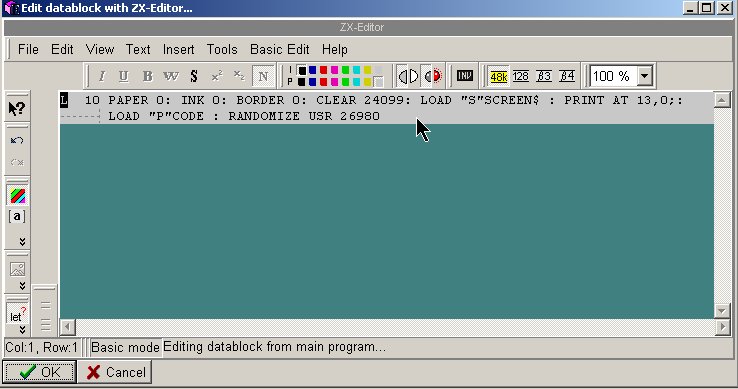This screenshot has width=738, height=389.
Task: Pick the red paper color swatch
Action: (323, 82)
